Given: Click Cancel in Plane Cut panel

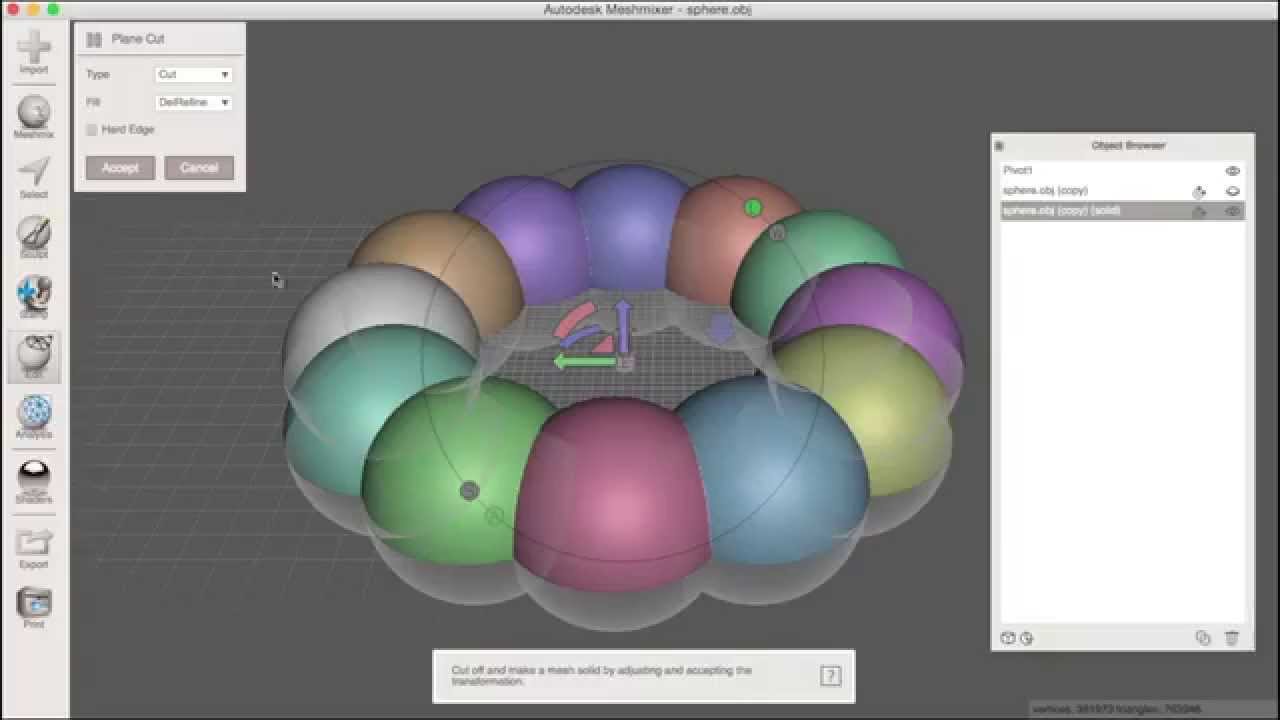Looking at the screenshot, I should tap(199, 168).
